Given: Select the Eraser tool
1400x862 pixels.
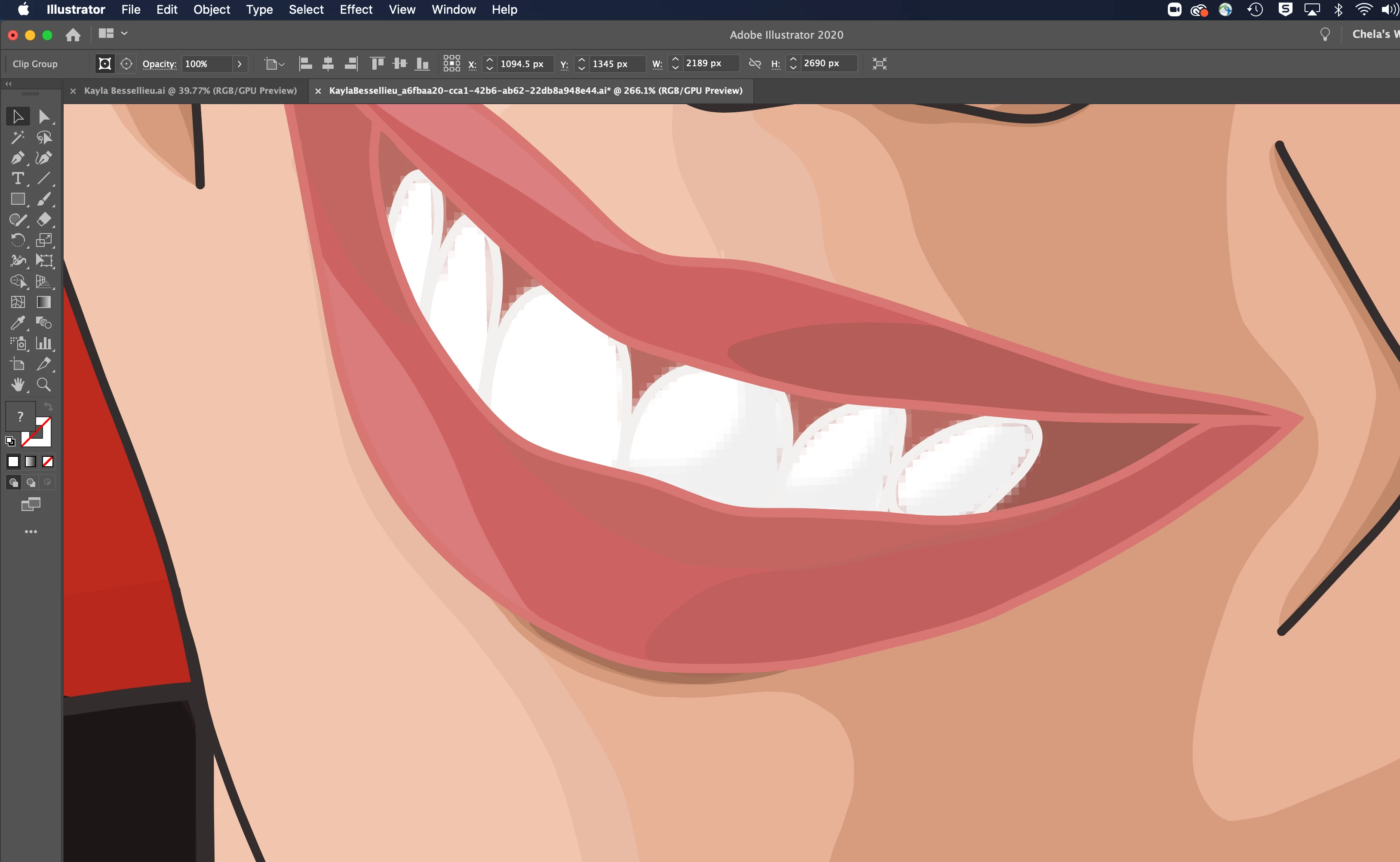Looking at the screenshot, I should (x=44, y=219).
